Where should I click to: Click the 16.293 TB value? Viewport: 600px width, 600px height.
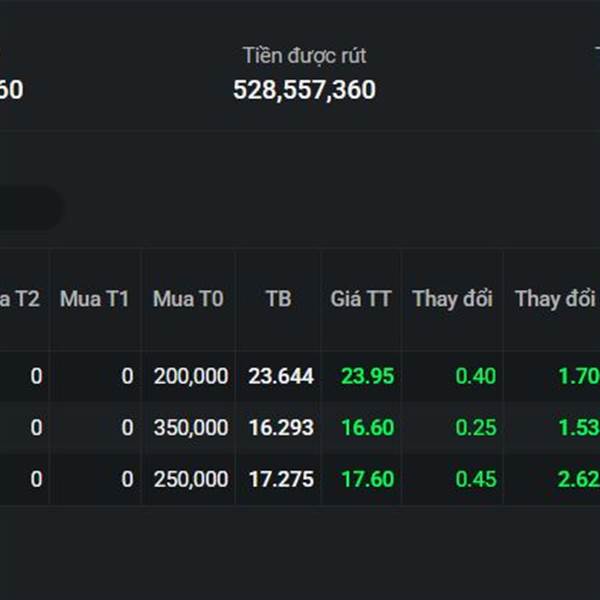[281, 428]
